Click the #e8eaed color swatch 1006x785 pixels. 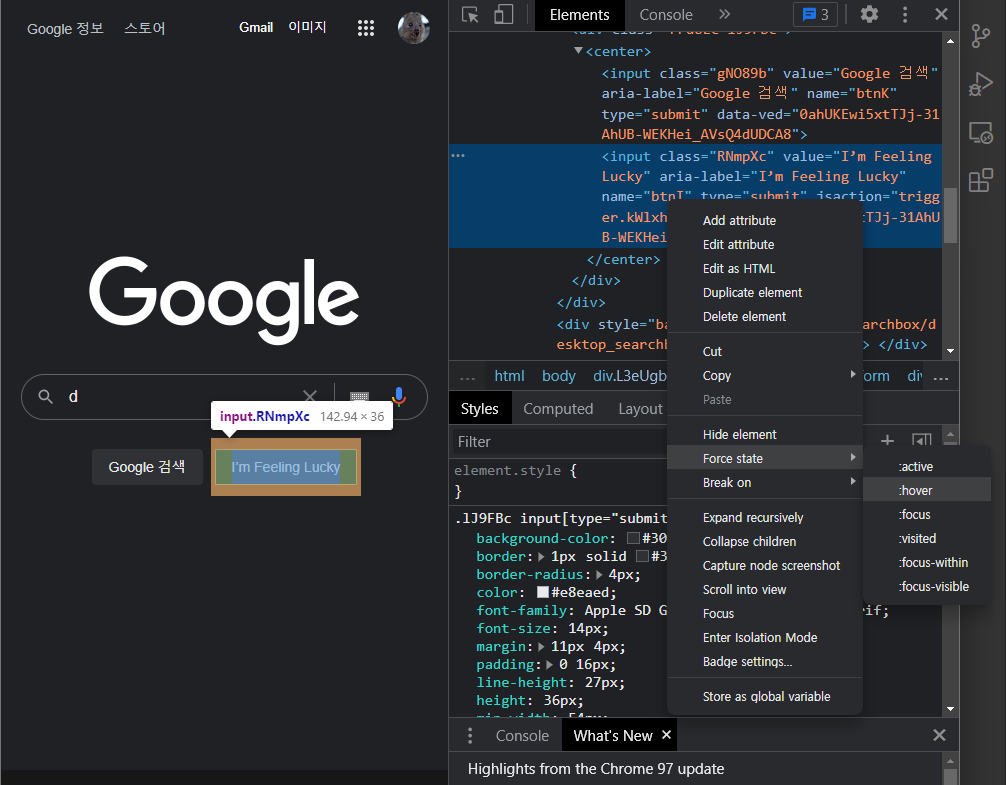[x=543, y=592]
